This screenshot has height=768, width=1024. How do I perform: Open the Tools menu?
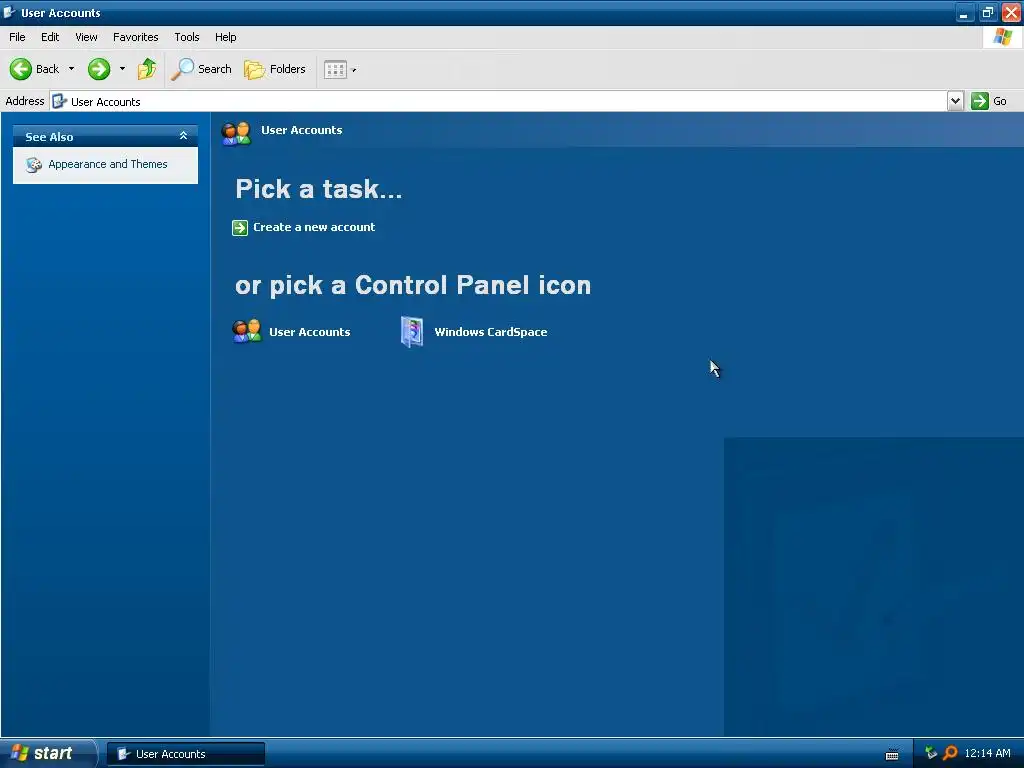187,37
